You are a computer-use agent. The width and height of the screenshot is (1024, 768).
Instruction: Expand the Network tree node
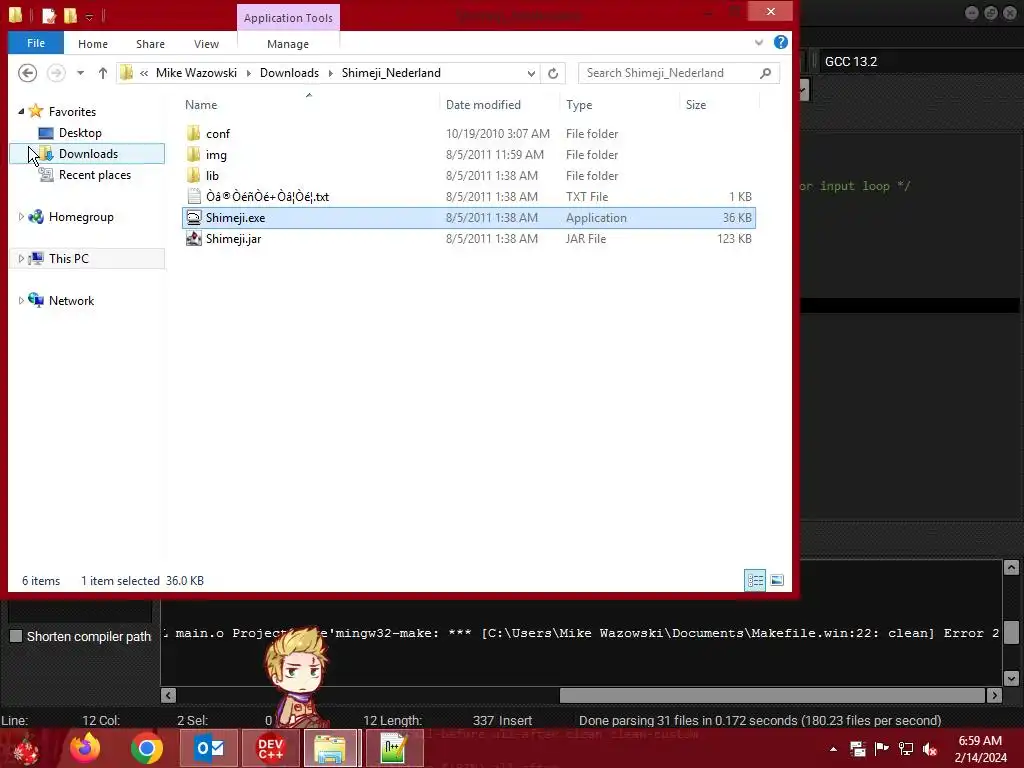point(21,300)
